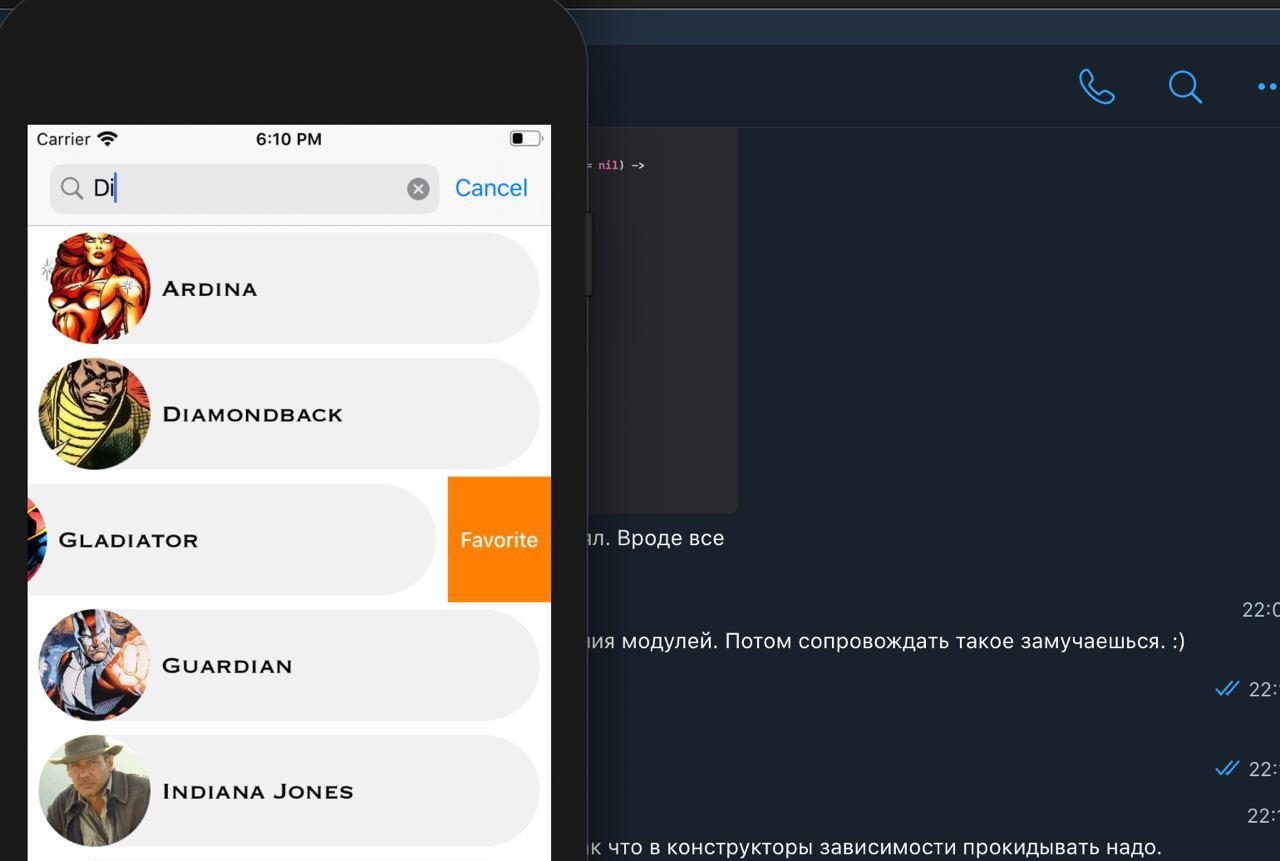Tap Indiana Jones's avatar photo
Screen dimensions: 1280x861
click(x=95, y=791)
